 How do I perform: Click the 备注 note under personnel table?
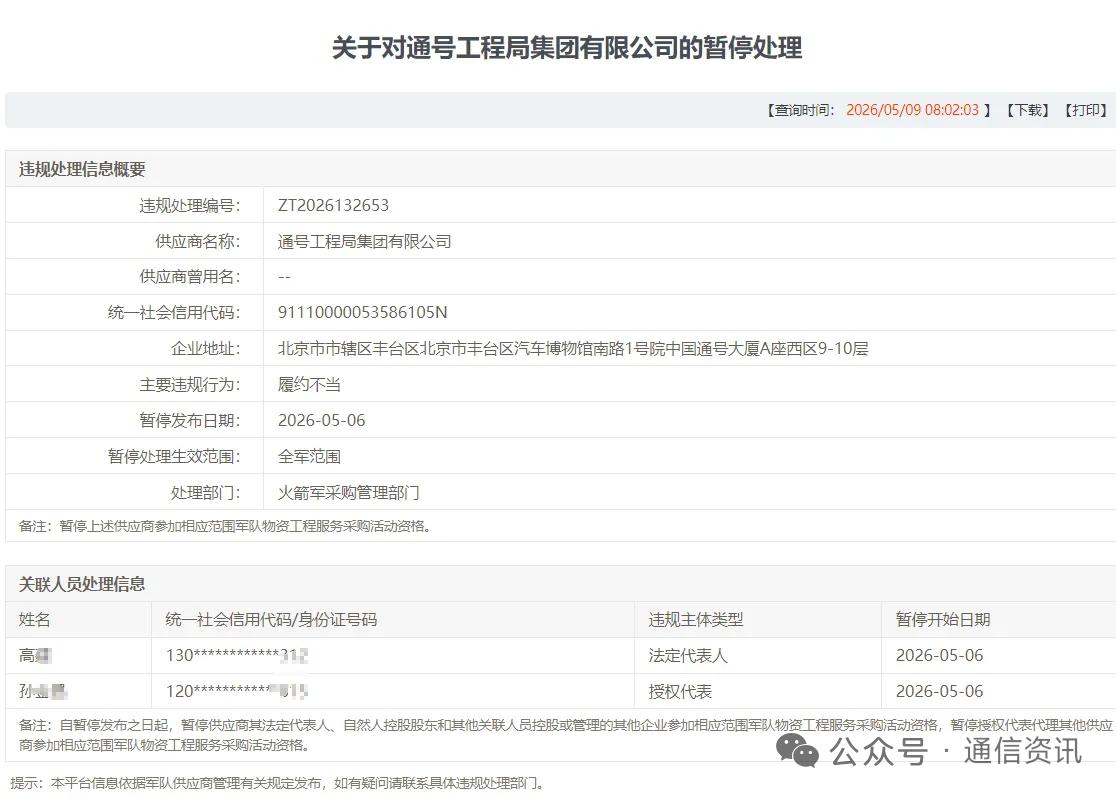[565, 735]
